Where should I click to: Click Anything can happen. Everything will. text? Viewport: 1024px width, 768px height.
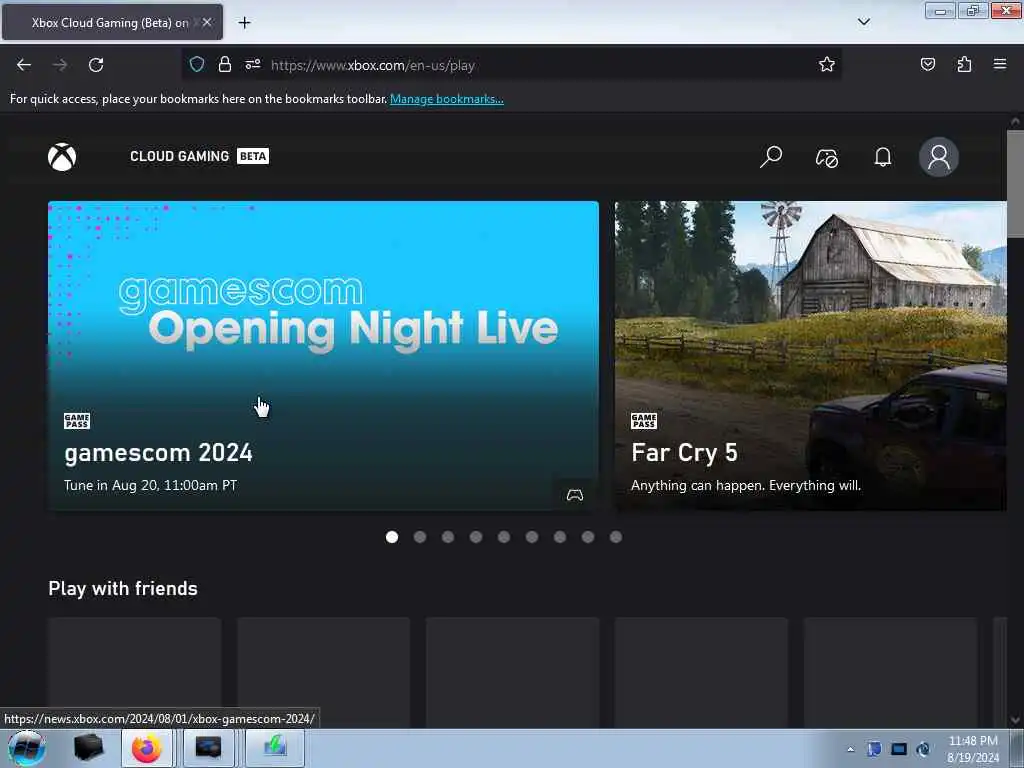[x=746, y=485]
